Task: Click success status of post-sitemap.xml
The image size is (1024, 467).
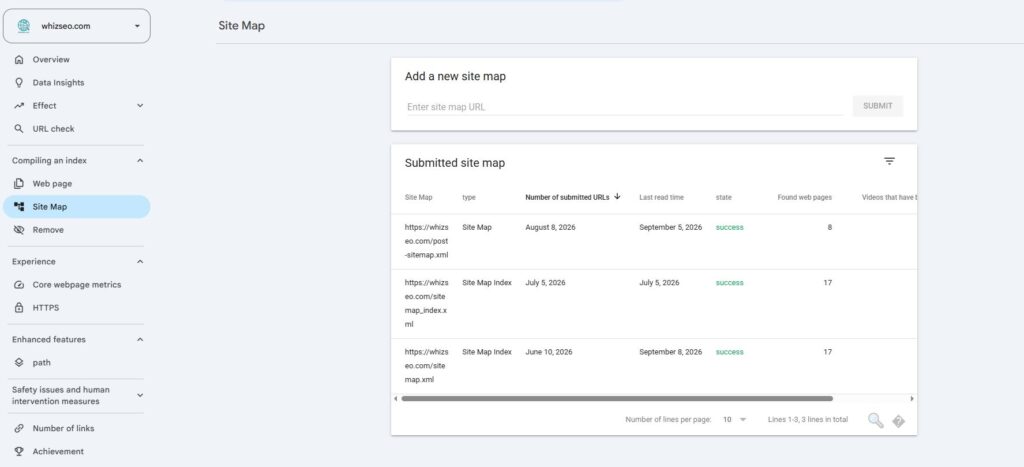Action: 729,227
